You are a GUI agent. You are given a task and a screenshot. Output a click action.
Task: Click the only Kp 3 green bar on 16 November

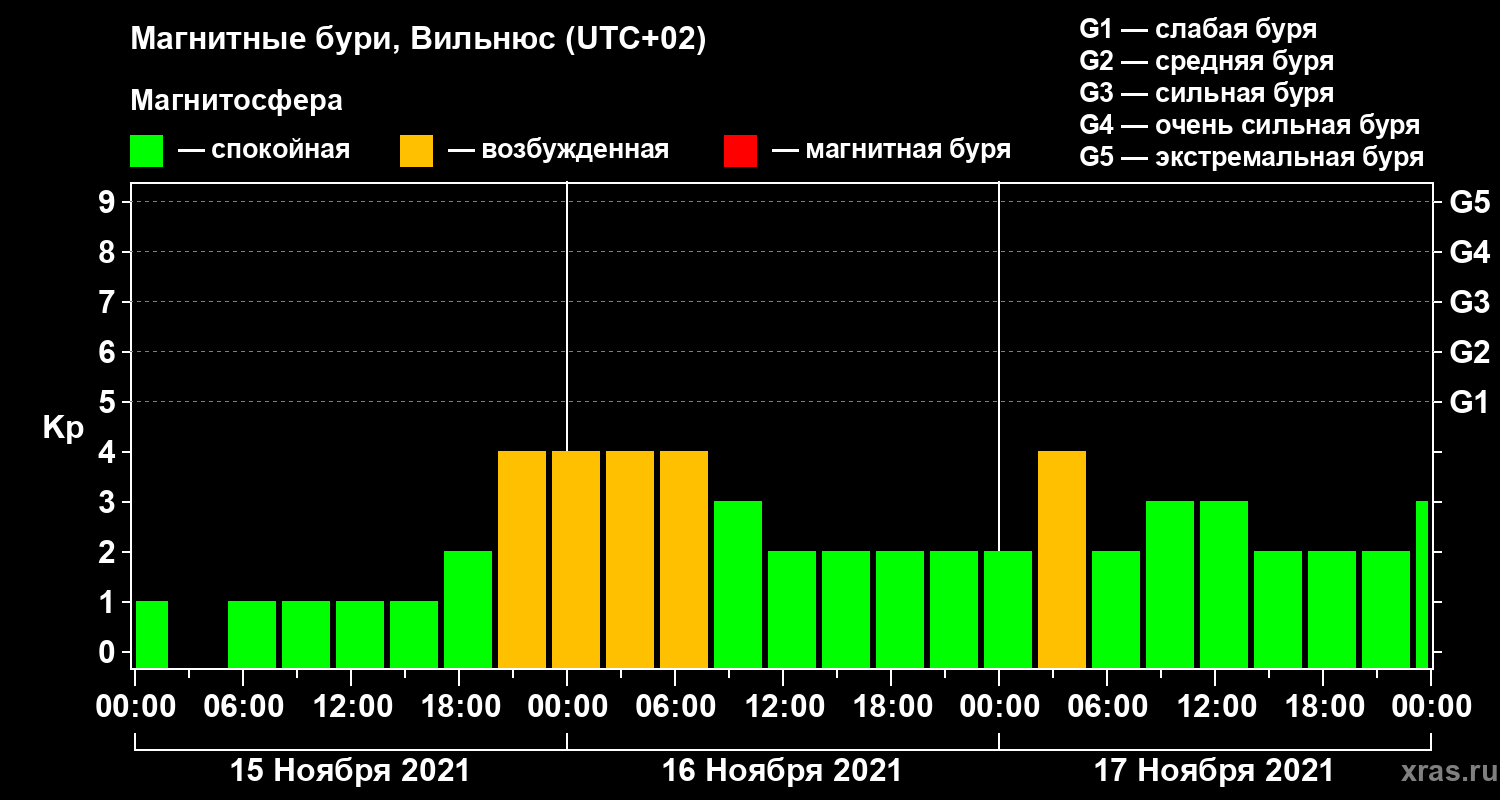738,584
